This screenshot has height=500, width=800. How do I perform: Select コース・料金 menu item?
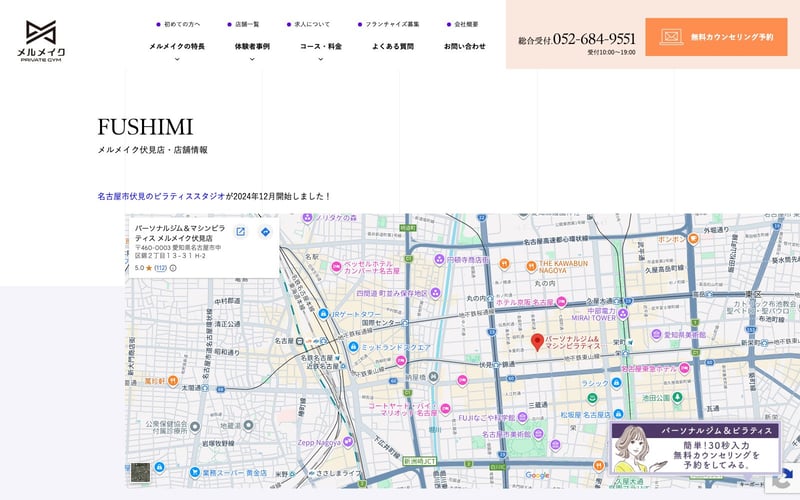tap(320, 46)
